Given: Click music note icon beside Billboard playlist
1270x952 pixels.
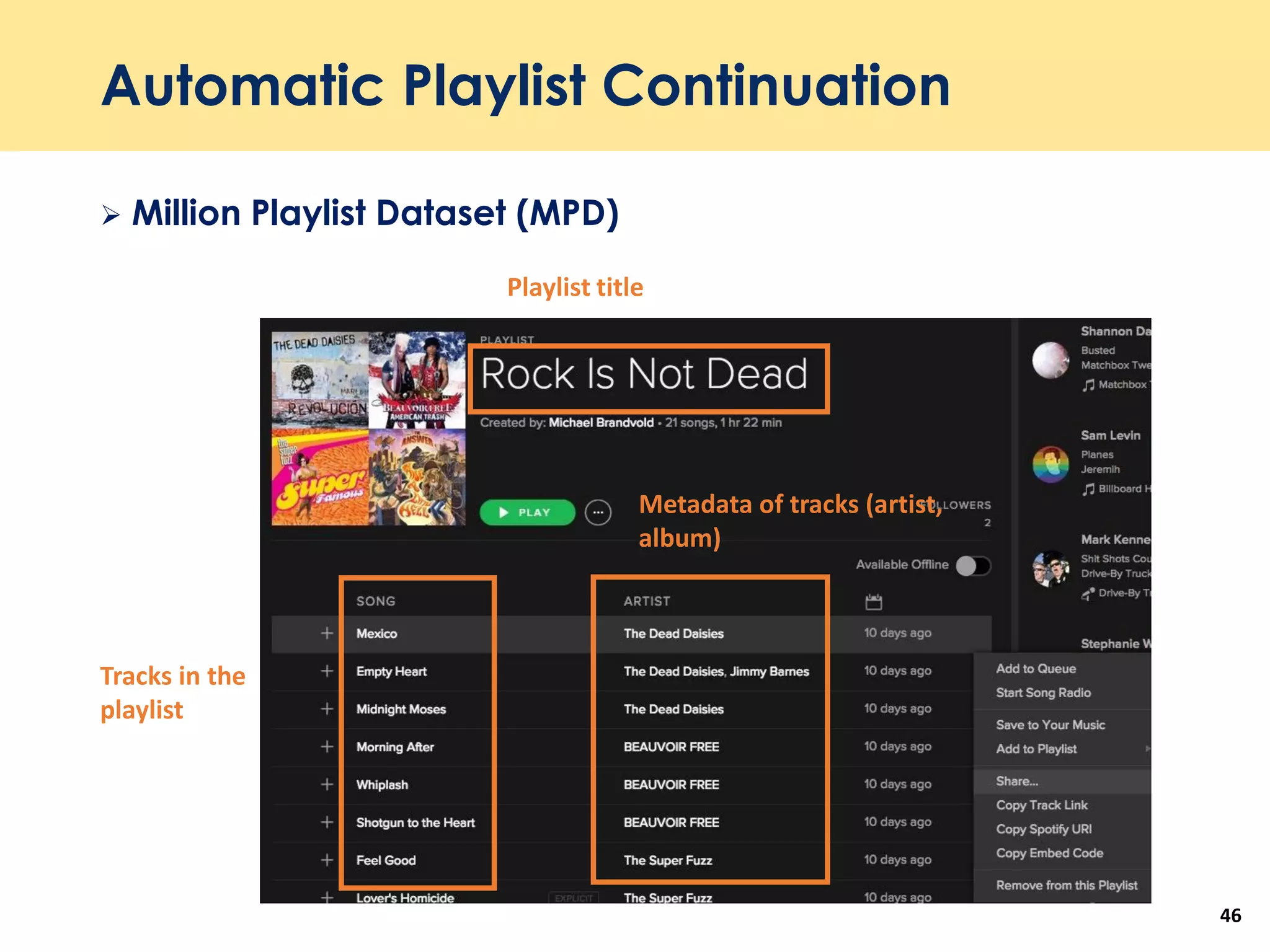Looking at the screenshot, I should click(x=1088, y=490).
